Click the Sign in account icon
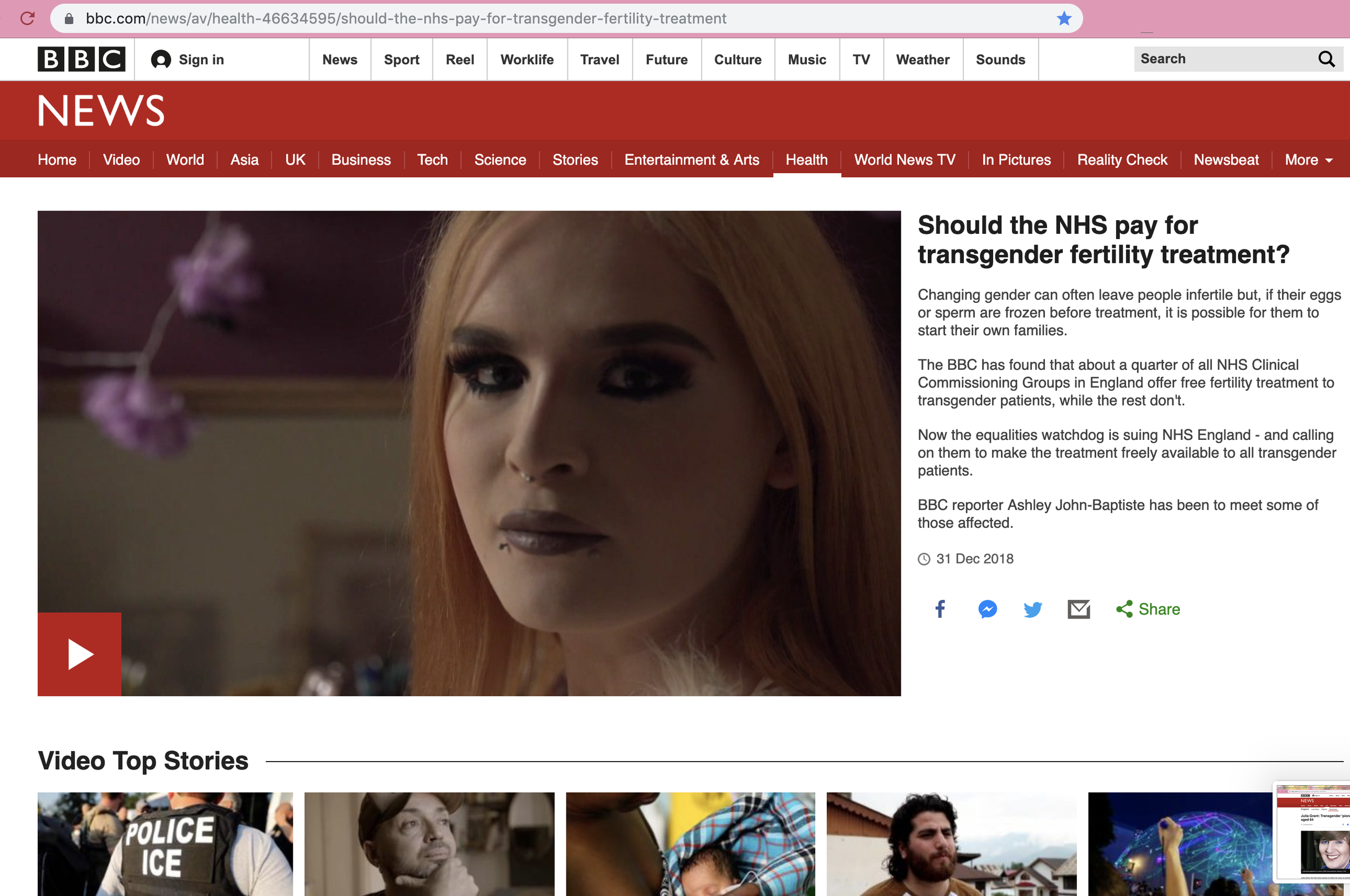The width and height of the screenshot is (1350, 896). pos(160,59)
